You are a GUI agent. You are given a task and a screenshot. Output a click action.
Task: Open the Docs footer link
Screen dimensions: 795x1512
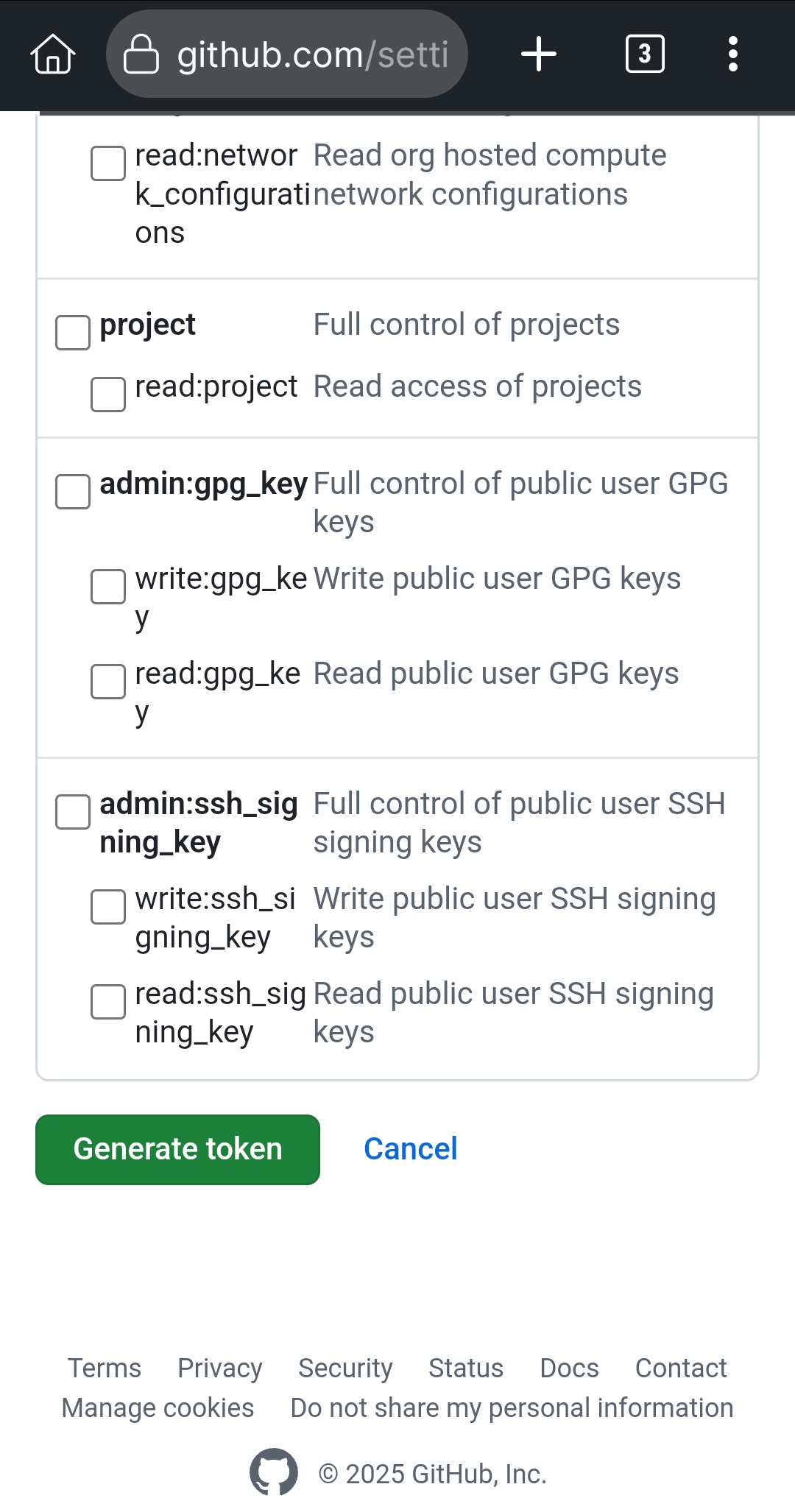click(x=569, y=1368)
